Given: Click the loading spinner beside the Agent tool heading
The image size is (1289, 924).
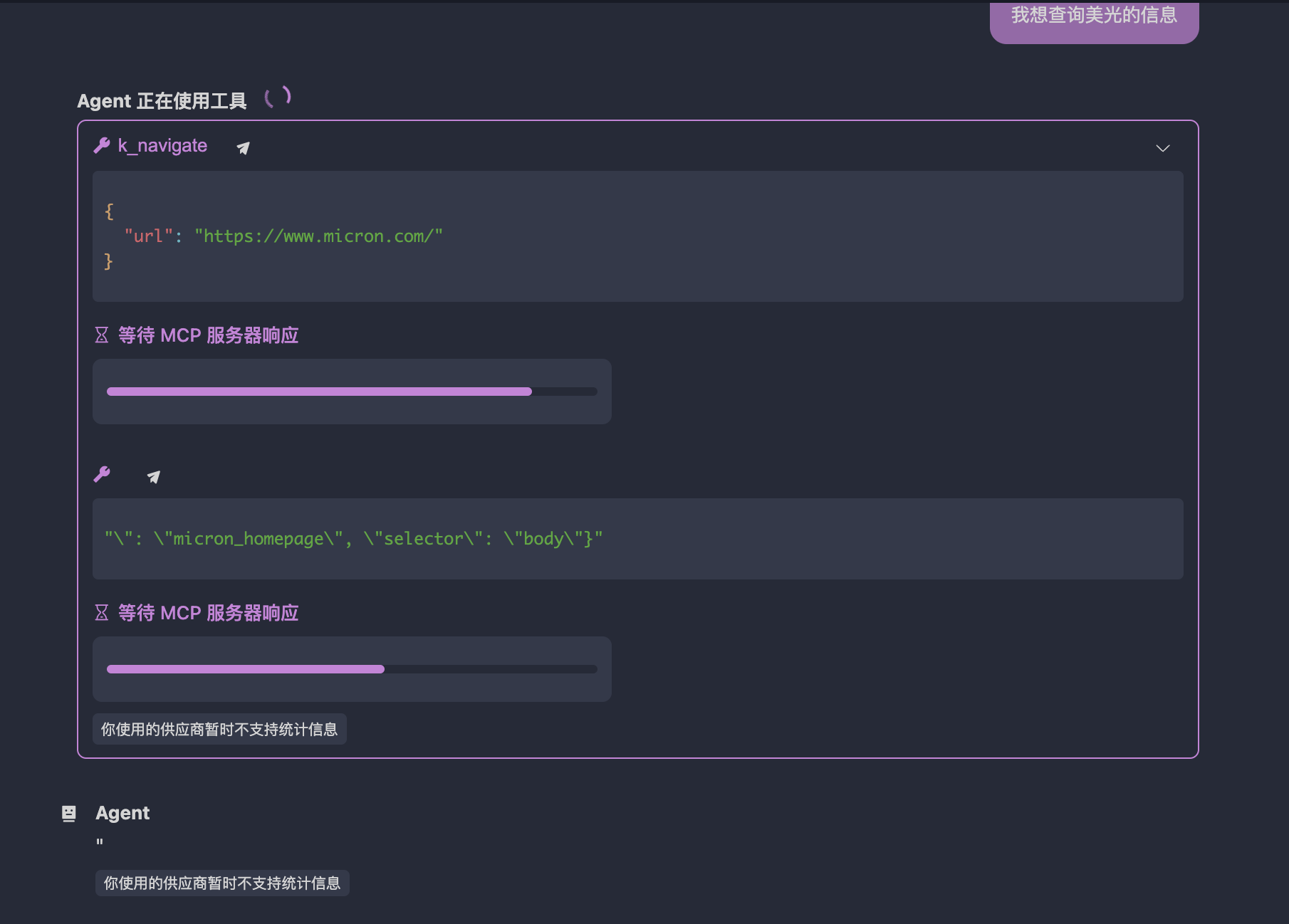Looking at the screenshot, I should point(278,97).
